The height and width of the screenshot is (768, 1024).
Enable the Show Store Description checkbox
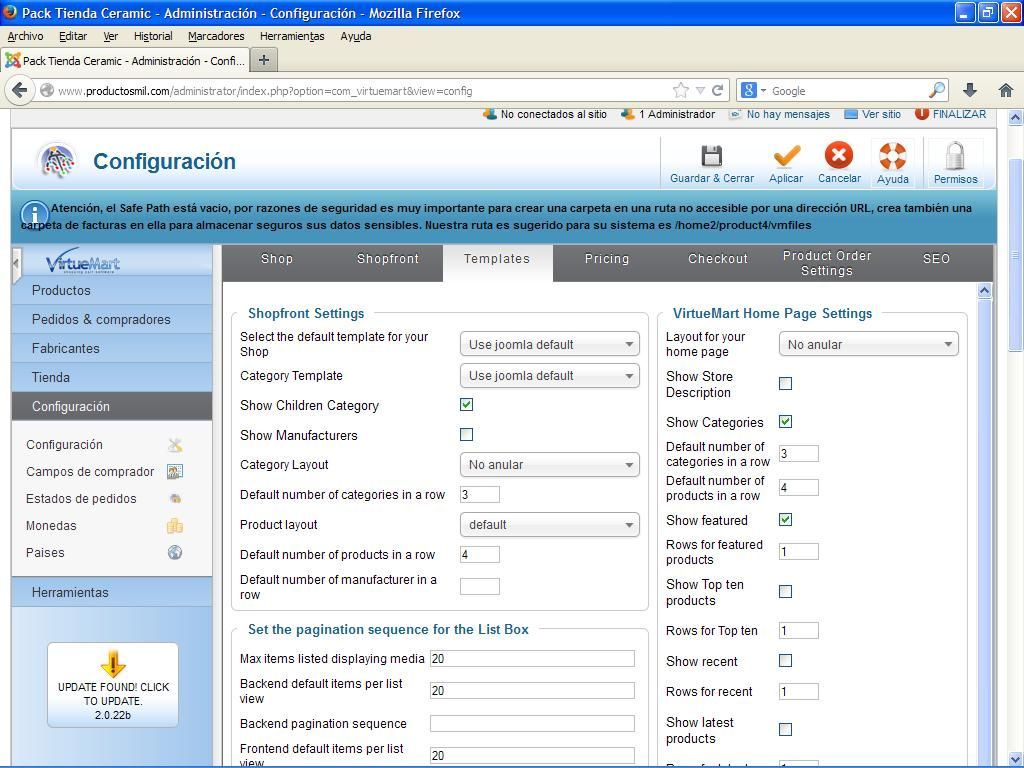click(786, 383)
